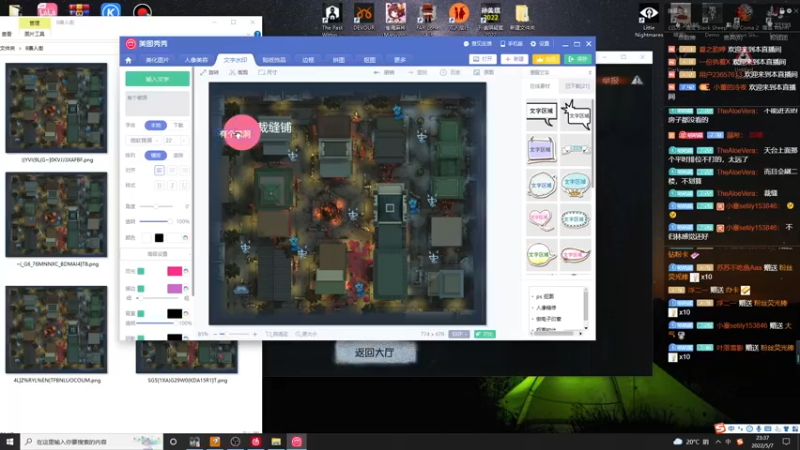Open the 拼图 tab

339,60
